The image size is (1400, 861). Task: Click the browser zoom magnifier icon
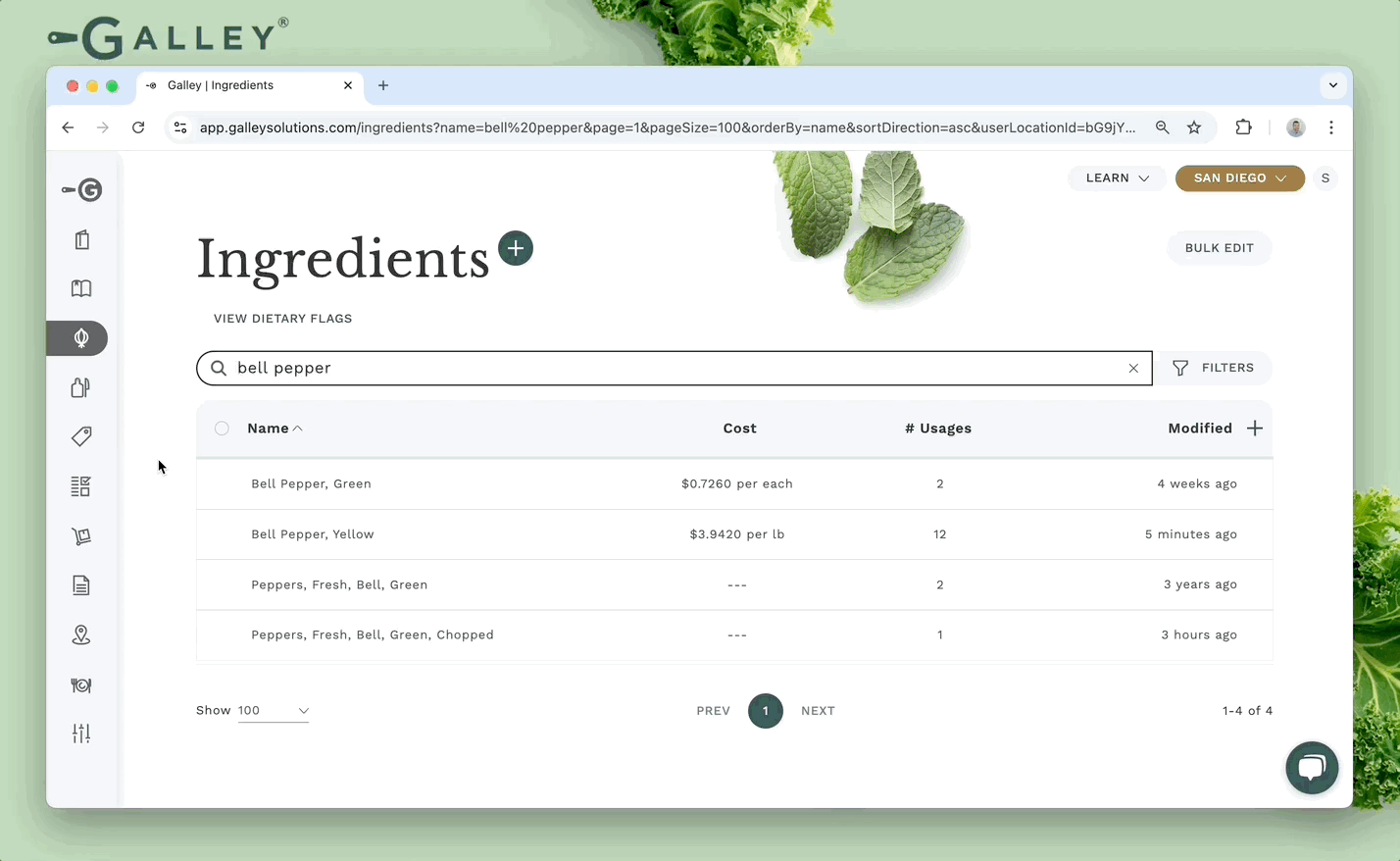(1163, 127)
